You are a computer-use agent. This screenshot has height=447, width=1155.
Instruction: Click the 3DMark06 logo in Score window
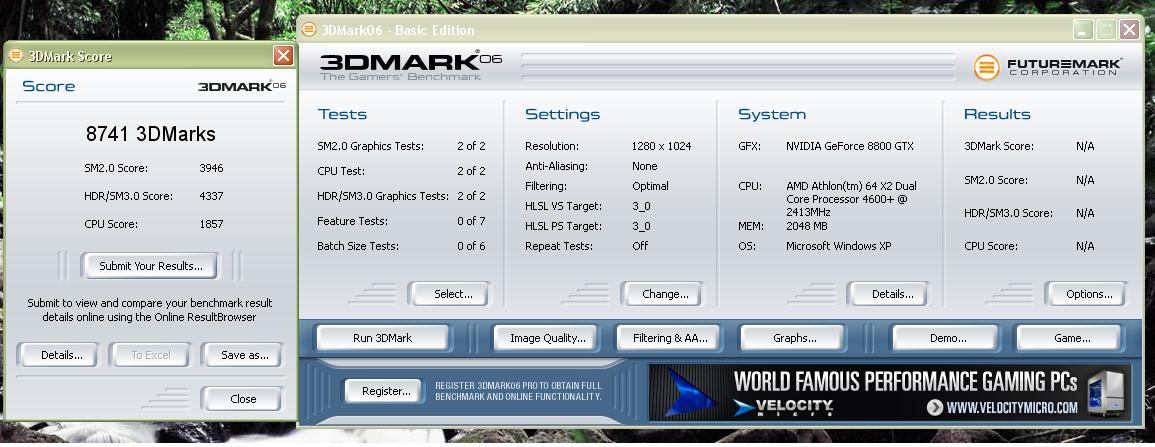pos(242,86)
